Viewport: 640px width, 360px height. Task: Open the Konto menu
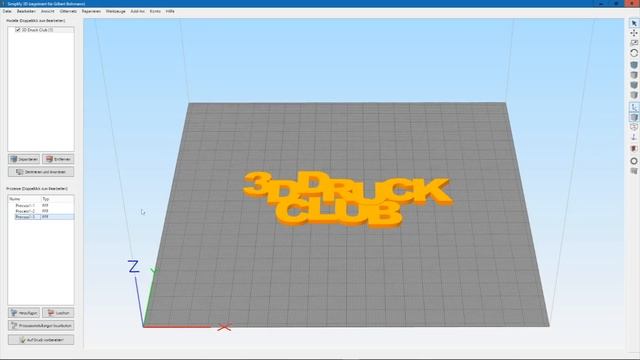[x=155, y=11]
